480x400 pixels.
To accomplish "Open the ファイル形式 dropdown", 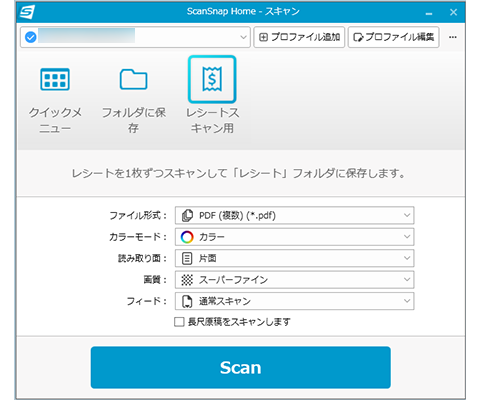I will 295,215.
